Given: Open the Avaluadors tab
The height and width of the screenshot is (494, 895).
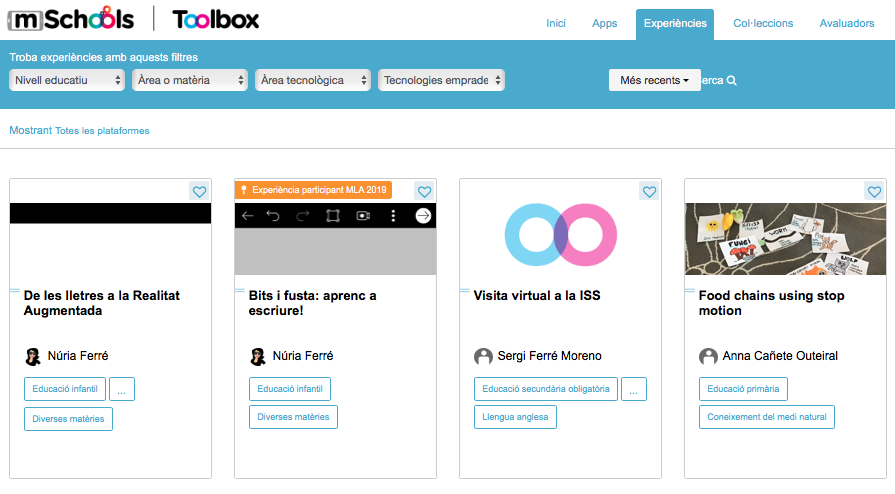Looking at the screenshot, I should pos(847,23).
